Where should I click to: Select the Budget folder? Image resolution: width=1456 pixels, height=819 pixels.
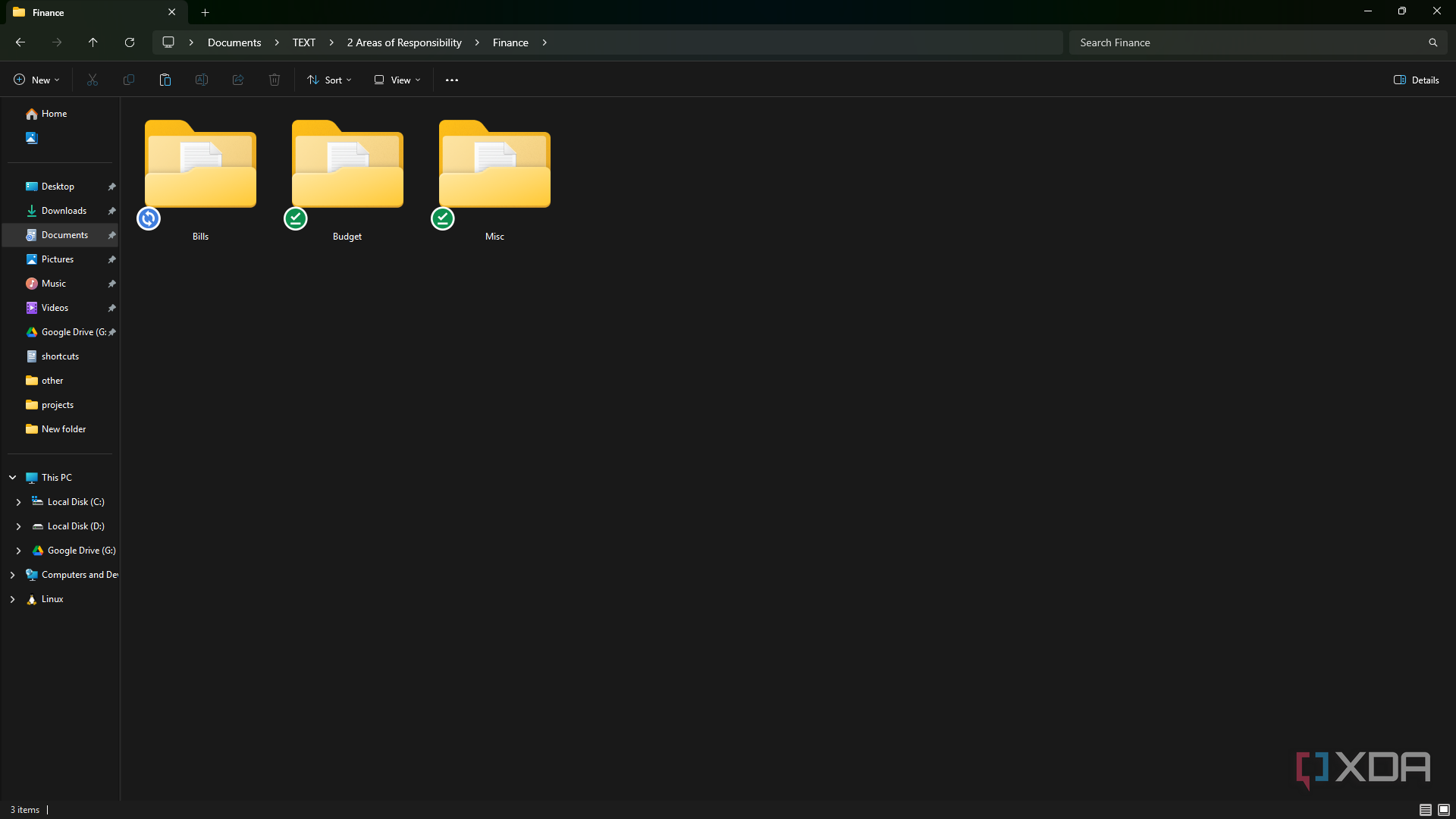point(347,180)
